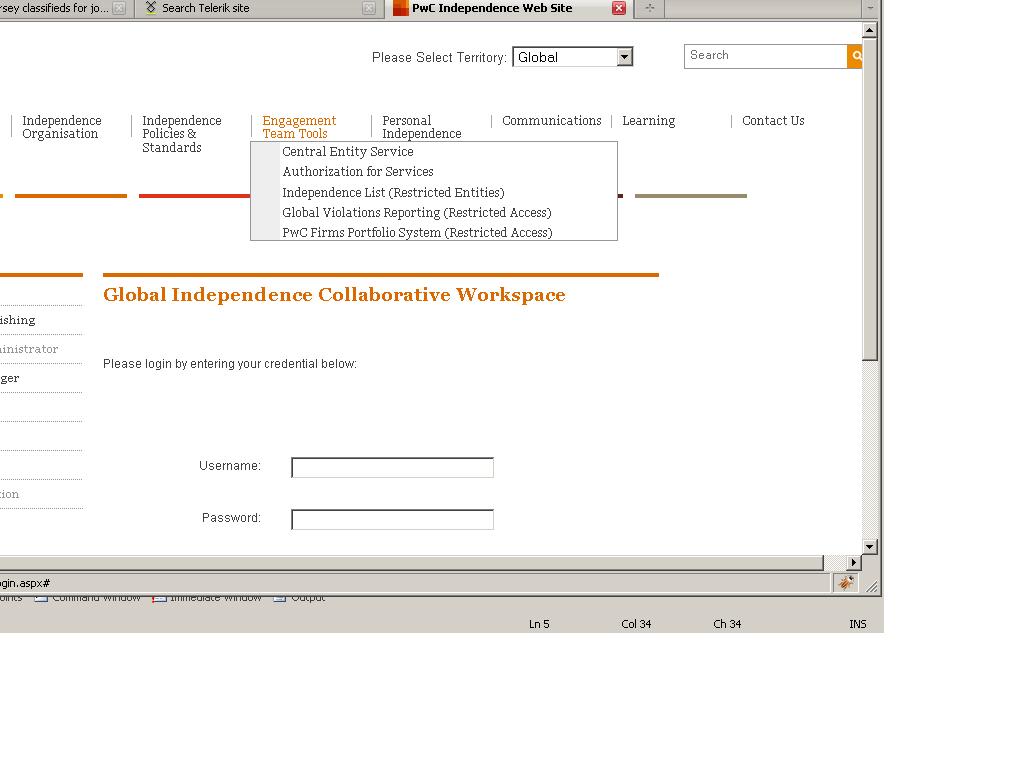Viewport: 1024px width, 768px height.
Task: Open a new tab with plus icon
Action: (x=649, y=8)
